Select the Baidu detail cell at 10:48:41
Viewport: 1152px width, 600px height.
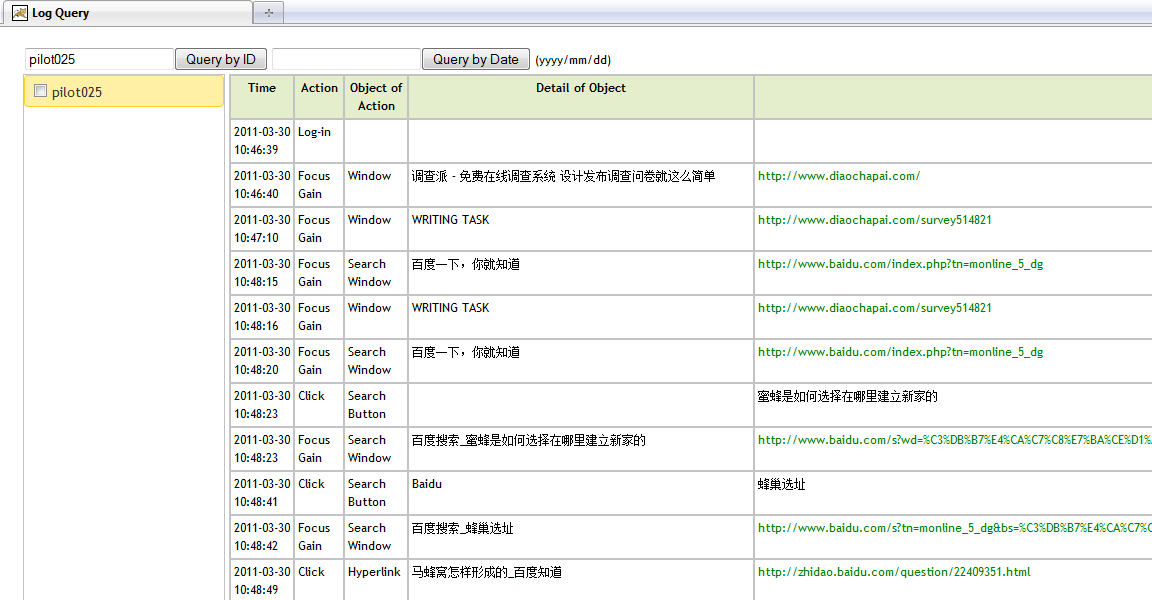(x=580, y=493)
